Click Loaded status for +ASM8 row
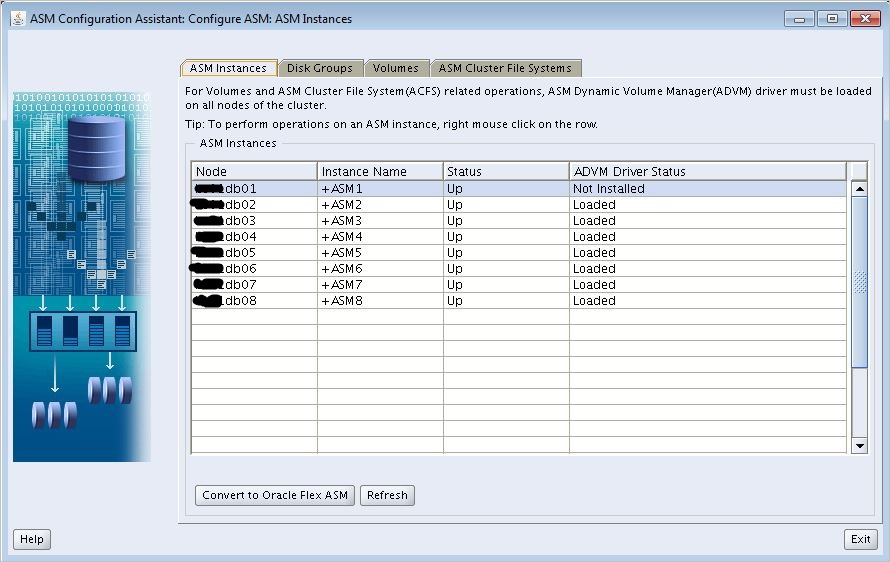The width and height of the screenshot is (890, 562). point(708,300)
